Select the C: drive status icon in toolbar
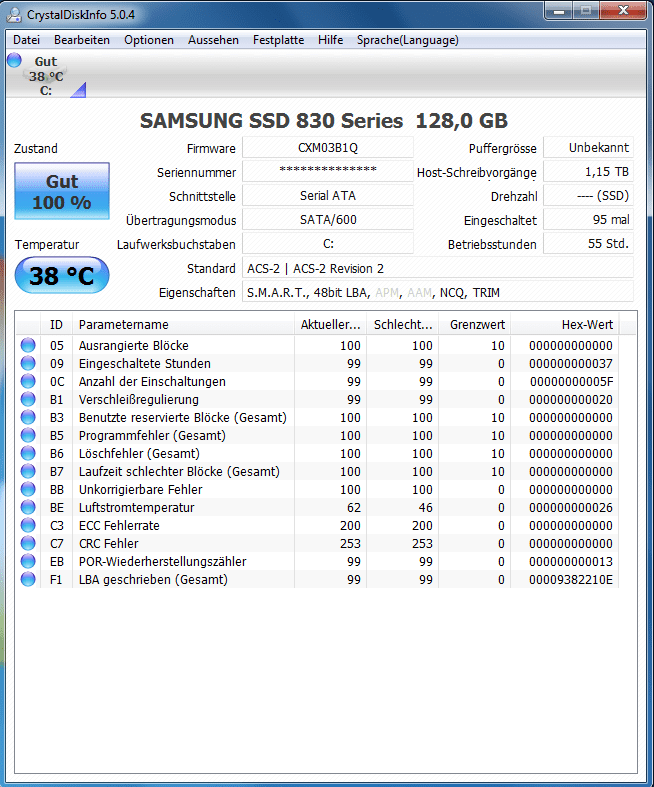This screenshot has height=787, width=654. point(46,76)
